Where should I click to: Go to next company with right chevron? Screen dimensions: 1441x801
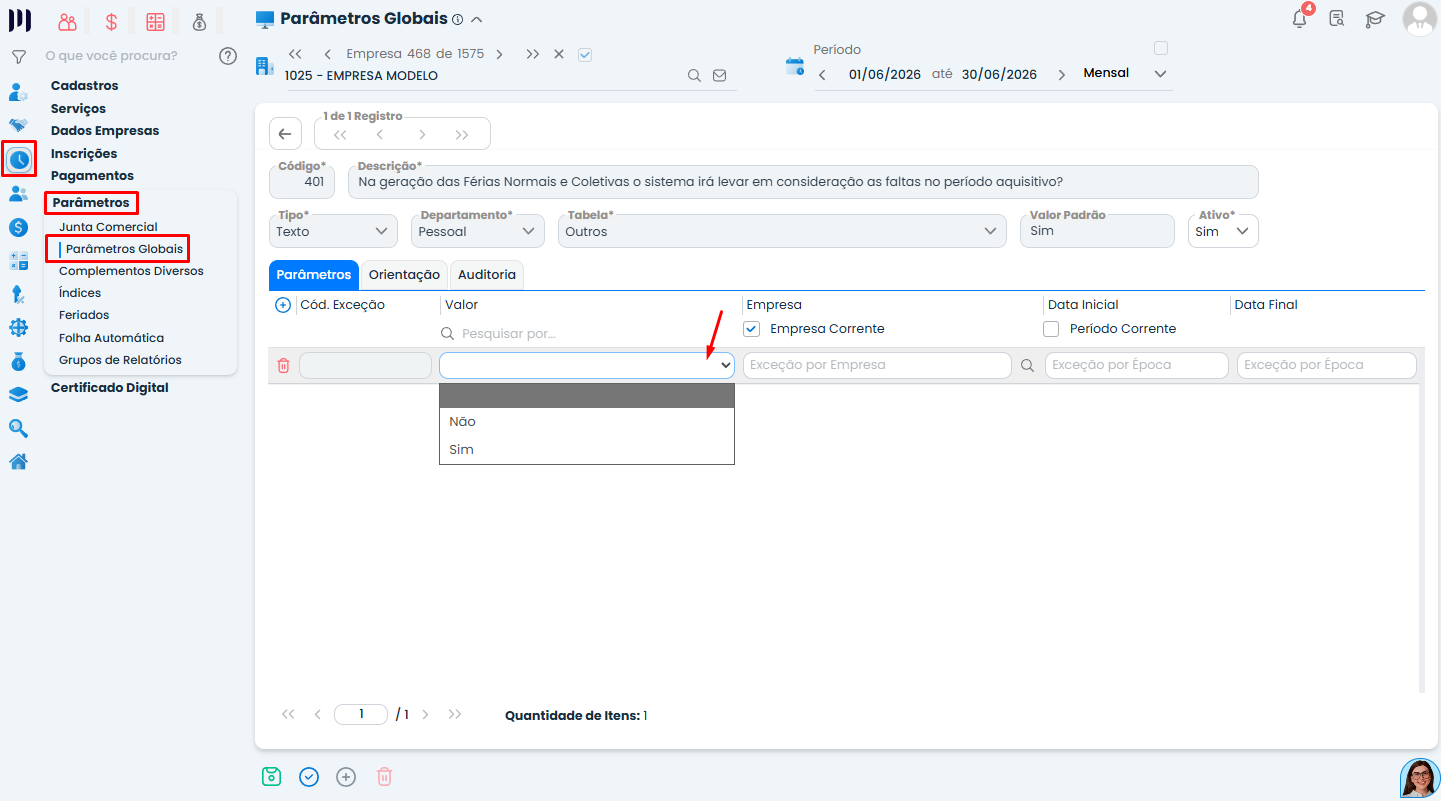(x=499, y=54)
